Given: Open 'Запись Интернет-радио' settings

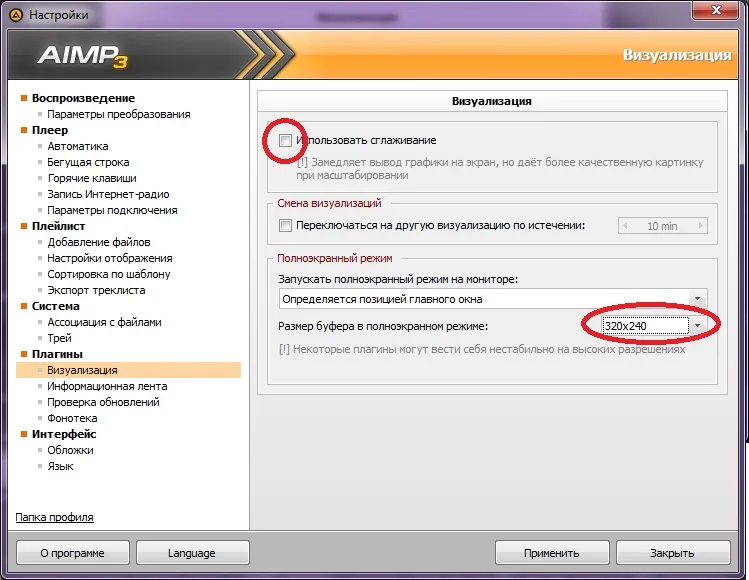Looking at the screenshot, I should tap(108, 194).
